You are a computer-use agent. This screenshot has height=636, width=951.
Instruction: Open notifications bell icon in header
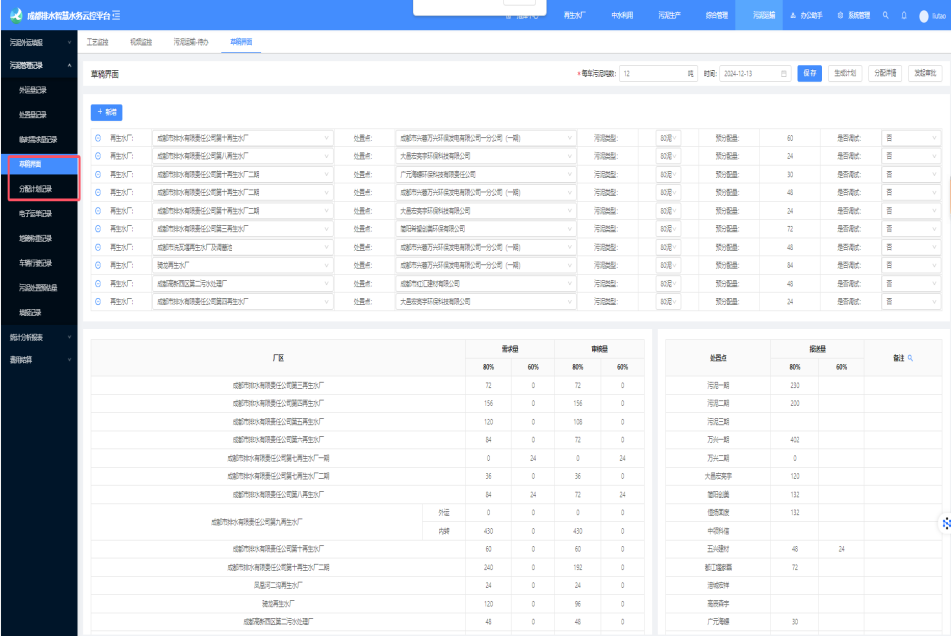(904, 16)
